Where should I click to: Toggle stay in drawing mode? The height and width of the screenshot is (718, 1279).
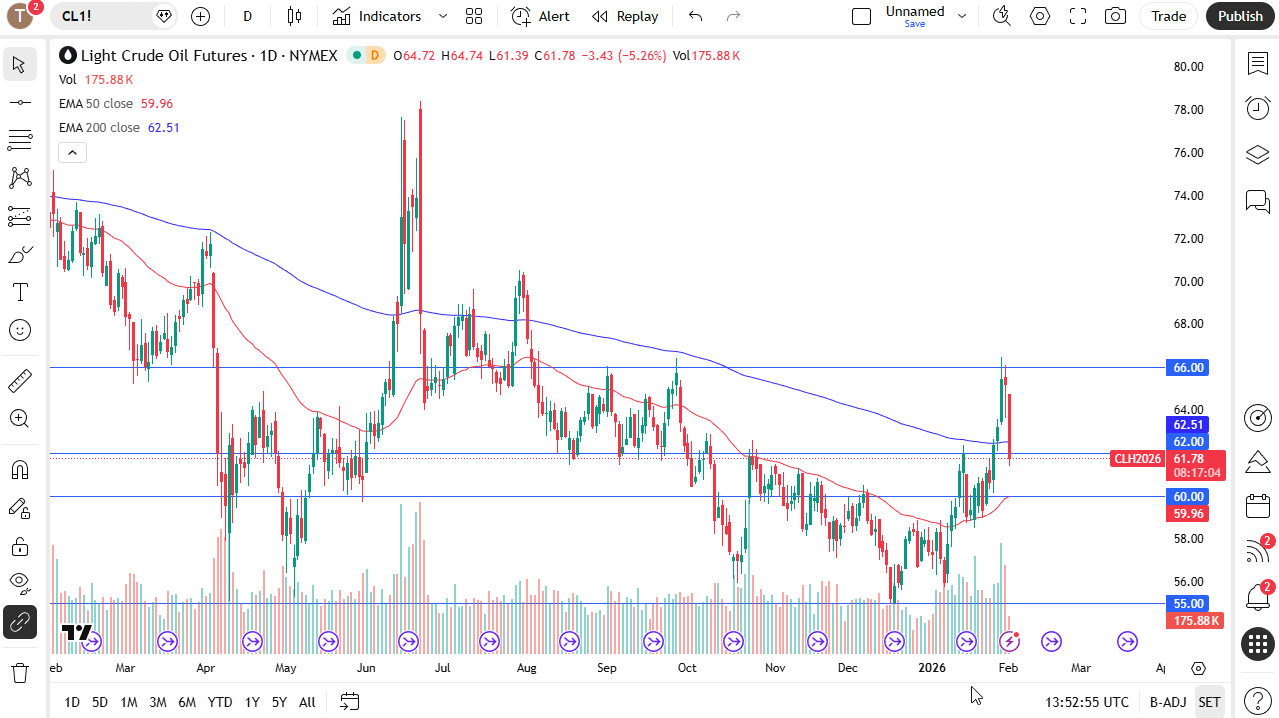click(19, 508)
